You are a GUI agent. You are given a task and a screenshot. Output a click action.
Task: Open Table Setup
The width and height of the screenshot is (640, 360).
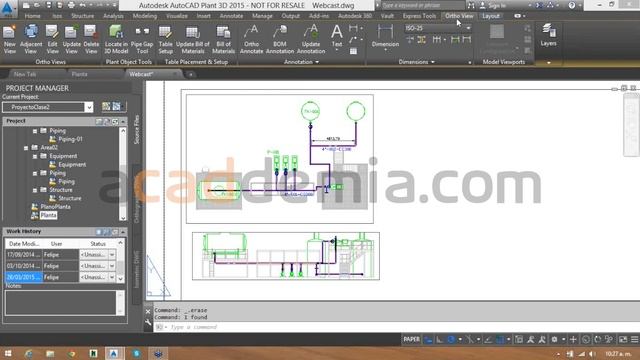165,39
